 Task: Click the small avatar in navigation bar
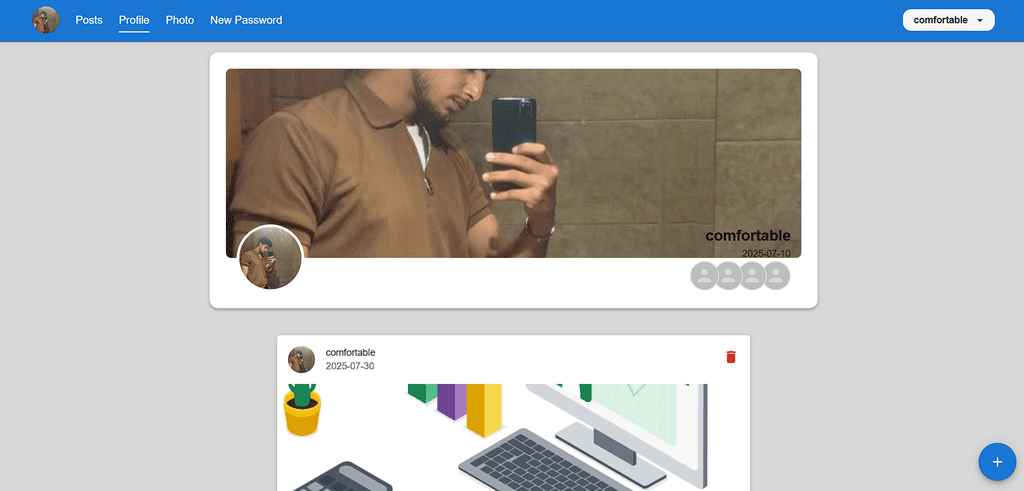click(x=46, y=20)
